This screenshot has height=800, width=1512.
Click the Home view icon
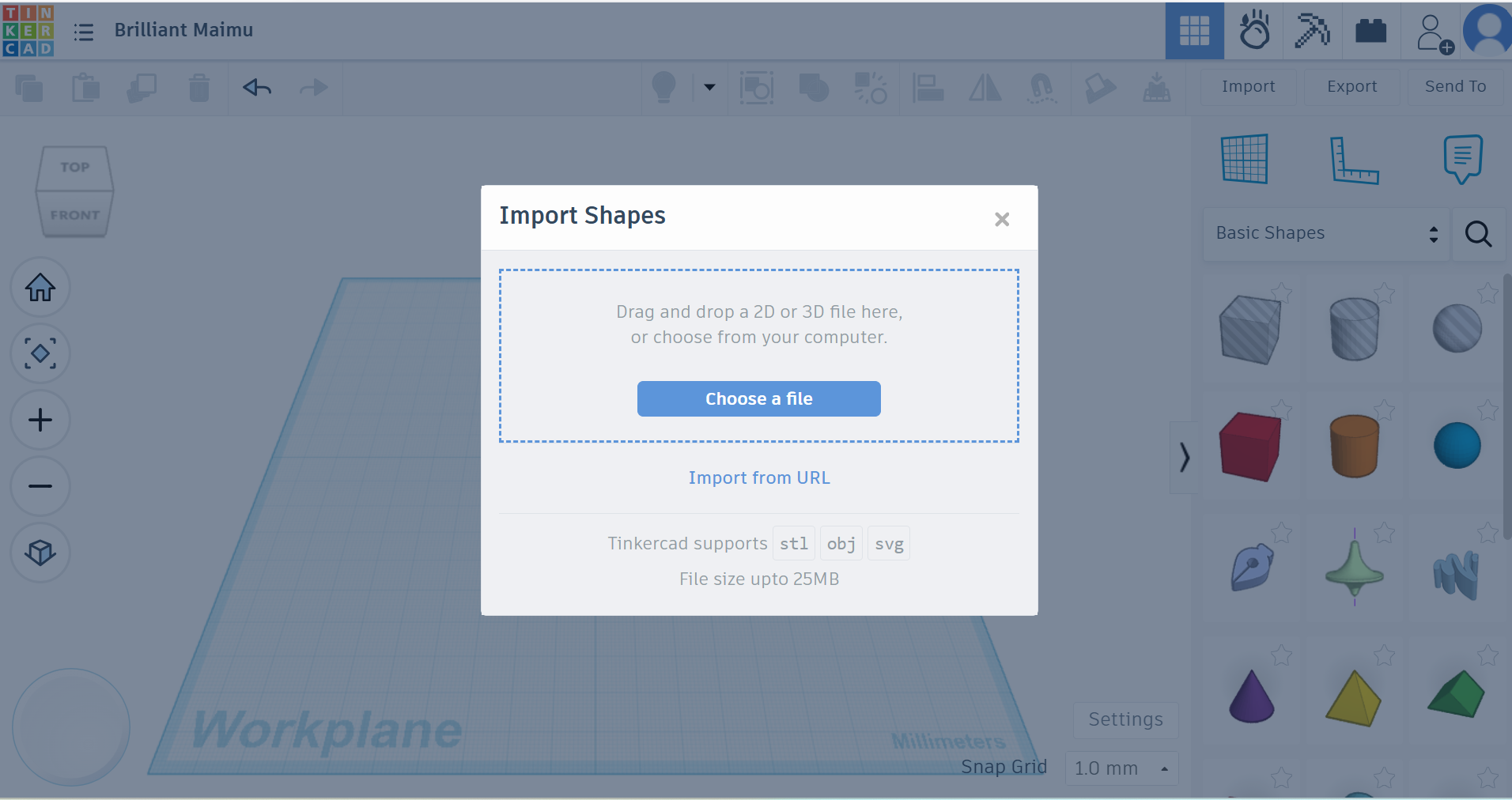click(40, 287)
